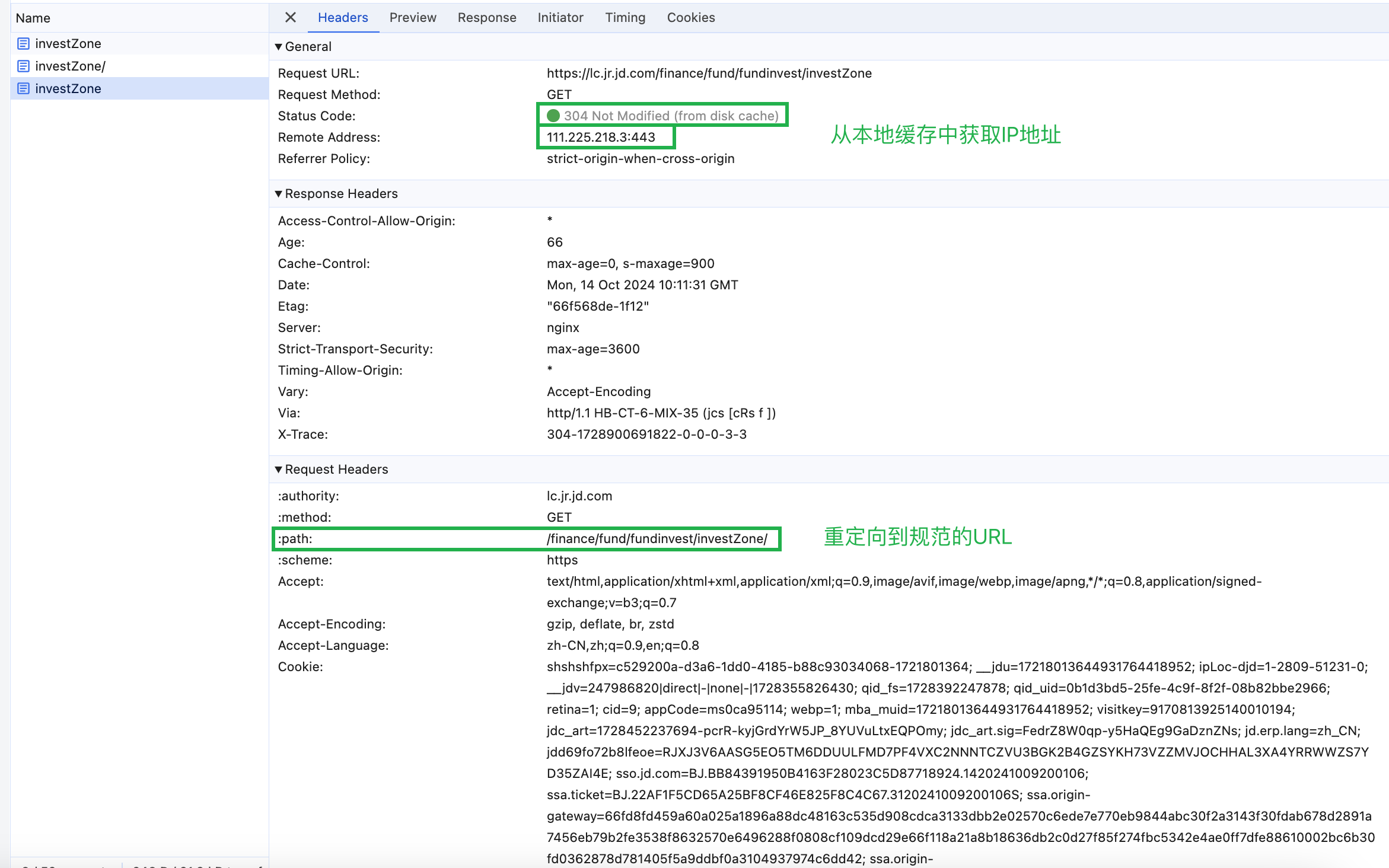
Task: Open the Timing tab
Action: click(625, 17)
